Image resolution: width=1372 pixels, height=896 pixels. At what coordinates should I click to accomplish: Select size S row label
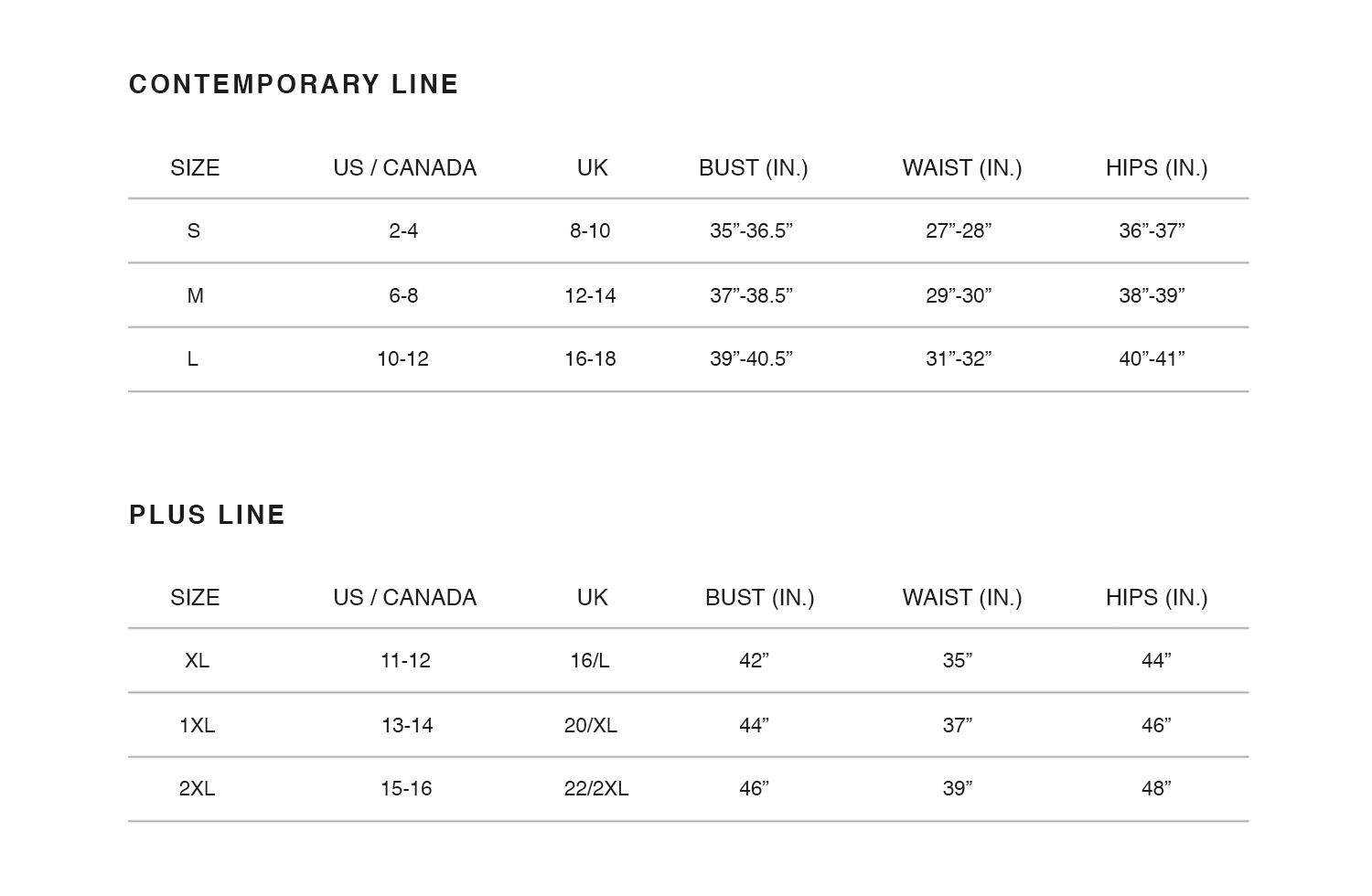pos(194,230)
